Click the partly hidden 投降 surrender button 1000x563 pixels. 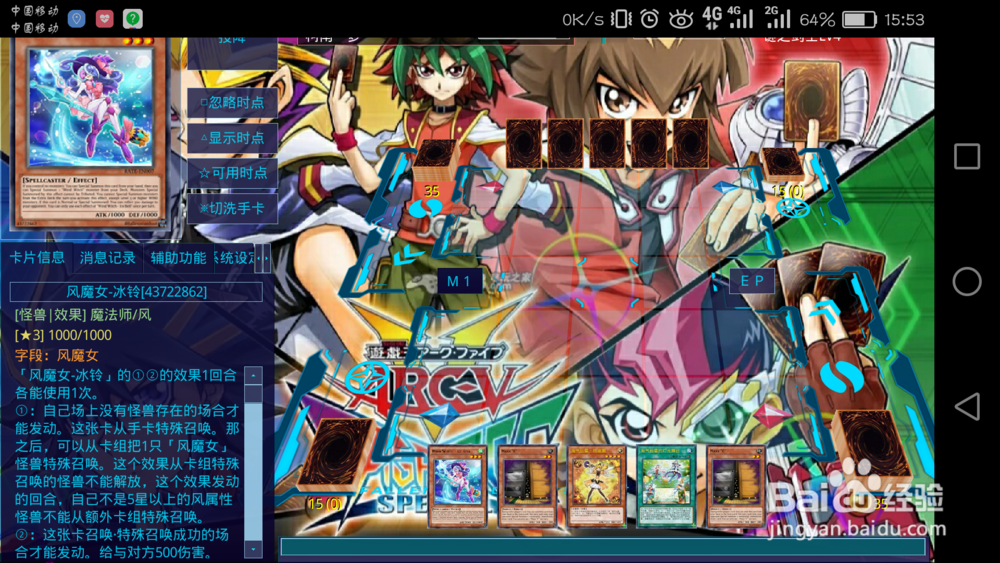pyautogui.click(x=232, y=53)
